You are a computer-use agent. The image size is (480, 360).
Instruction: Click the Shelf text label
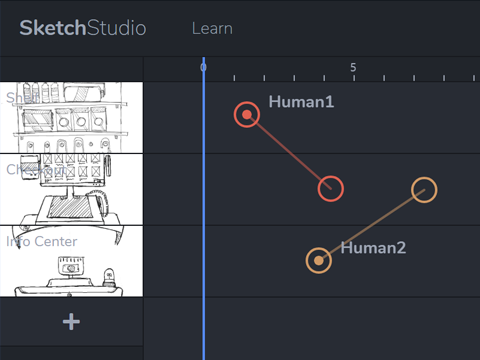tap(22, 98)
